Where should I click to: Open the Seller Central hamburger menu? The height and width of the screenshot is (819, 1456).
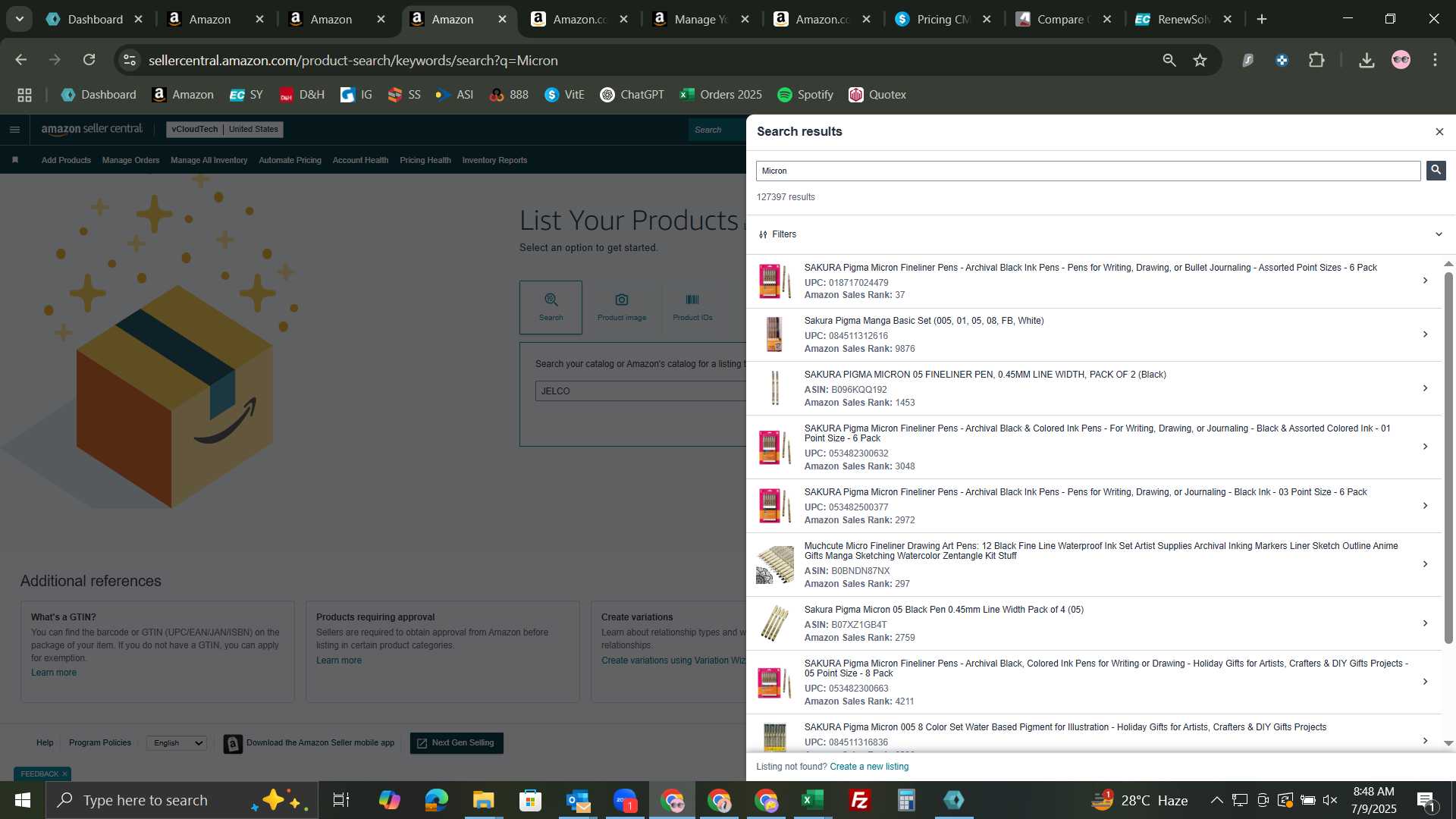(14, 130)
